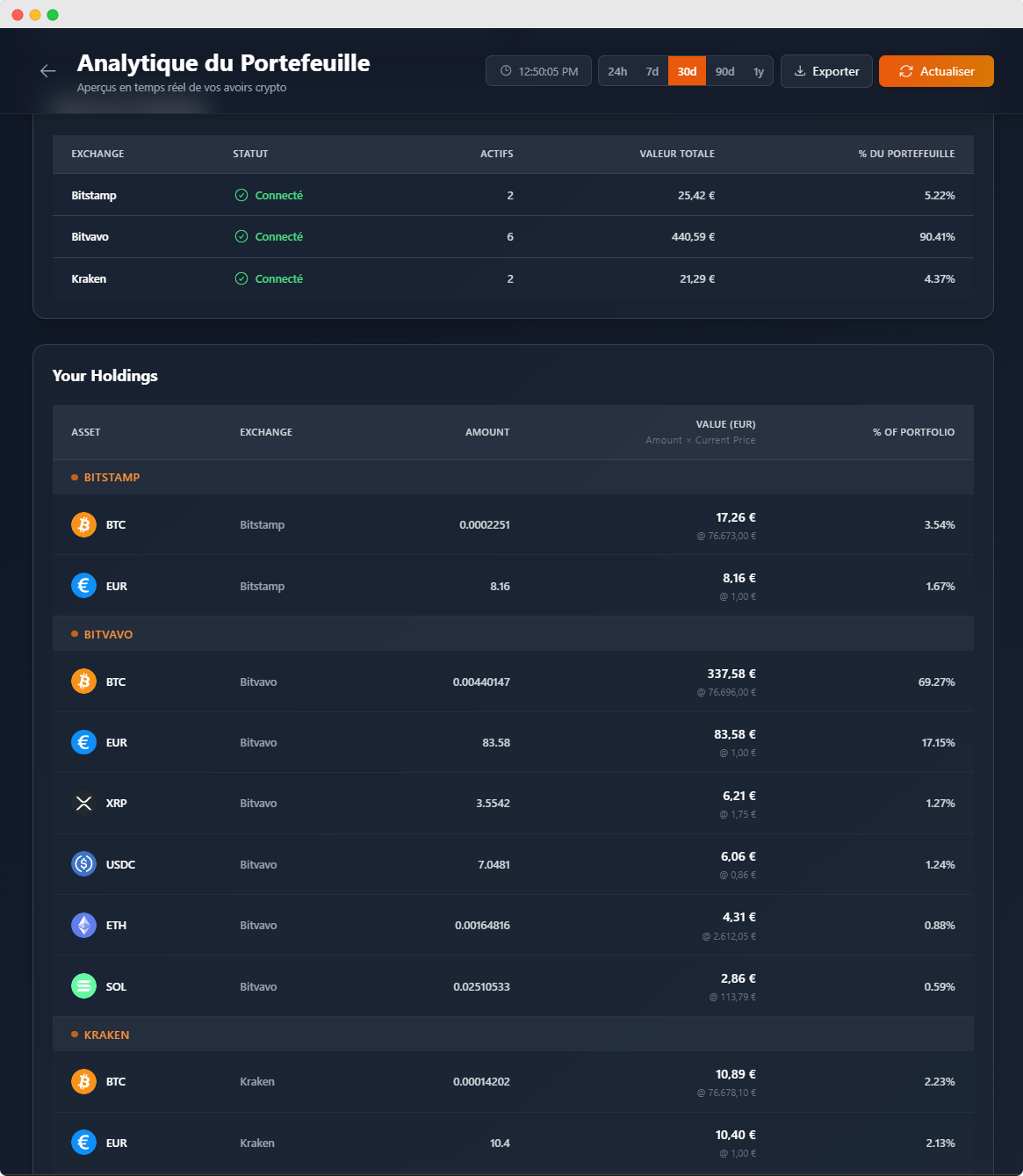
Task: Click the Exporter button
Action: click(826, 71)
